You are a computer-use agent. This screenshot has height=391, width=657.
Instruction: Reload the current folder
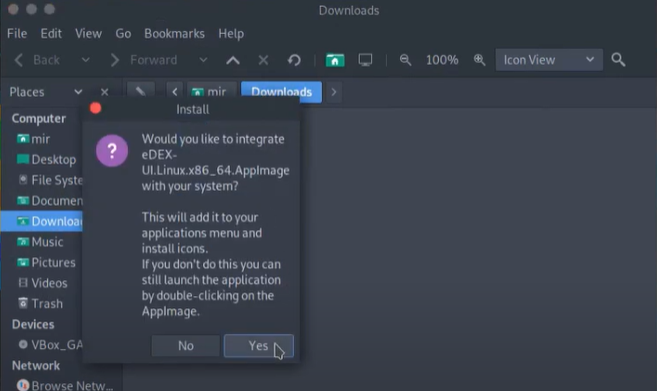pos(294,60)
